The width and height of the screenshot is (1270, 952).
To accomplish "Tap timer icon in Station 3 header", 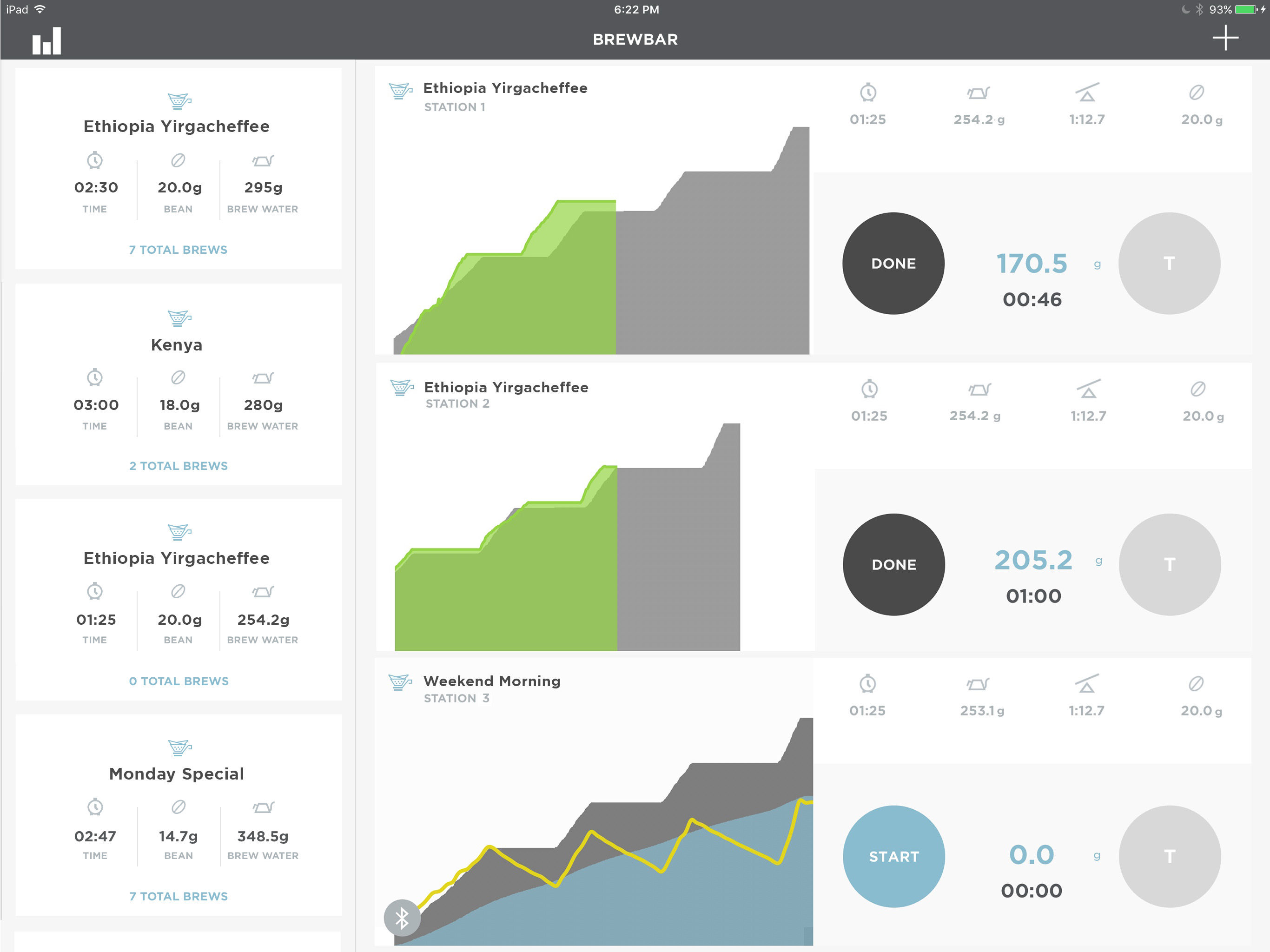I will click(867, 683).
